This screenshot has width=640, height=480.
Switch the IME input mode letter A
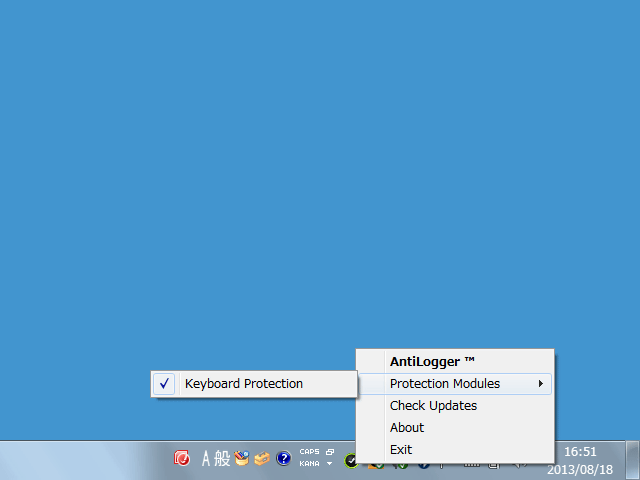[206, 458]
